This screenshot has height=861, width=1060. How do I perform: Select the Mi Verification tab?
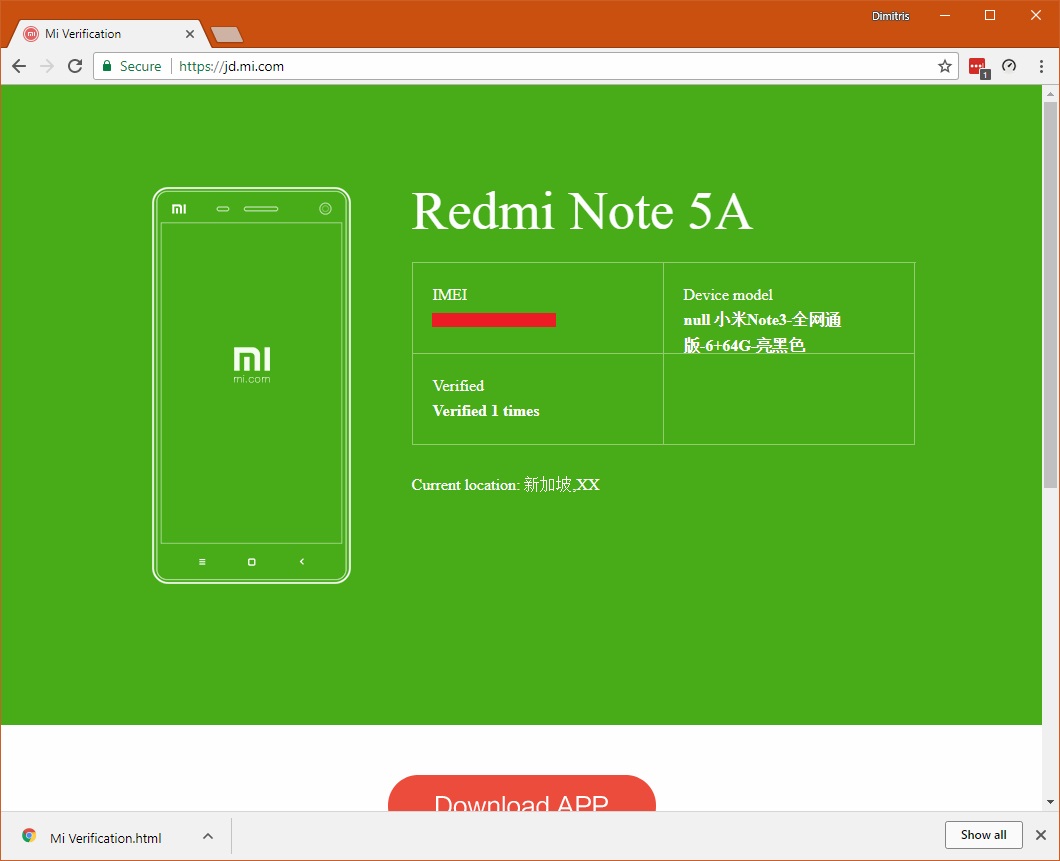point(100,34)
